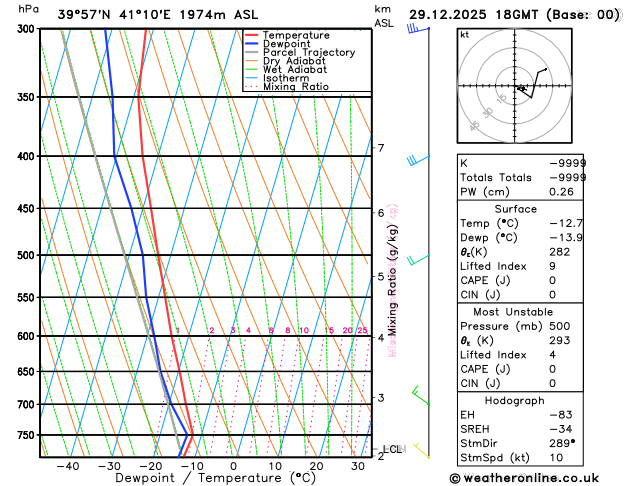Click the hodograph circle center
The width and height of the screenshot is (629, 486).
[x=518, y=88]
